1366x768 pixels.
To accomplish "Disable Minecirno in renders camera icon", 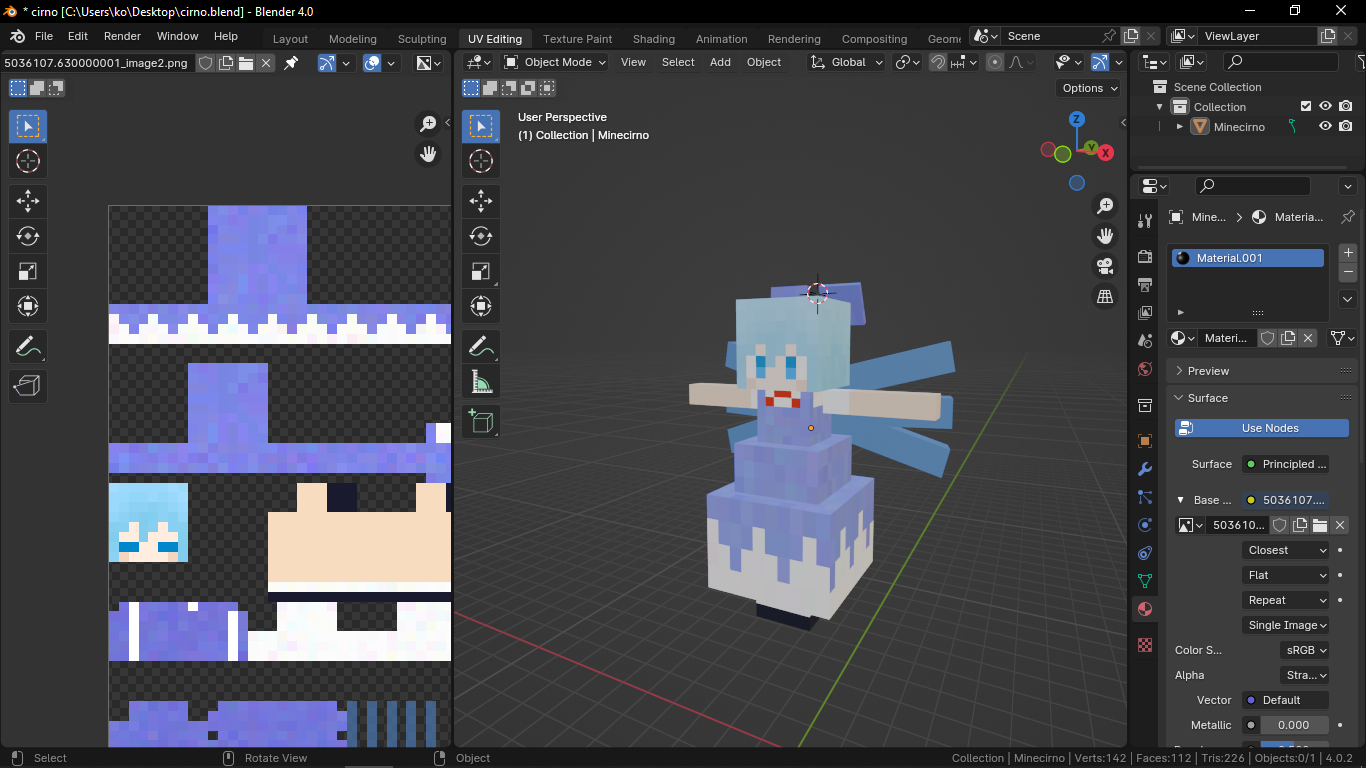I will [1346, 126].
